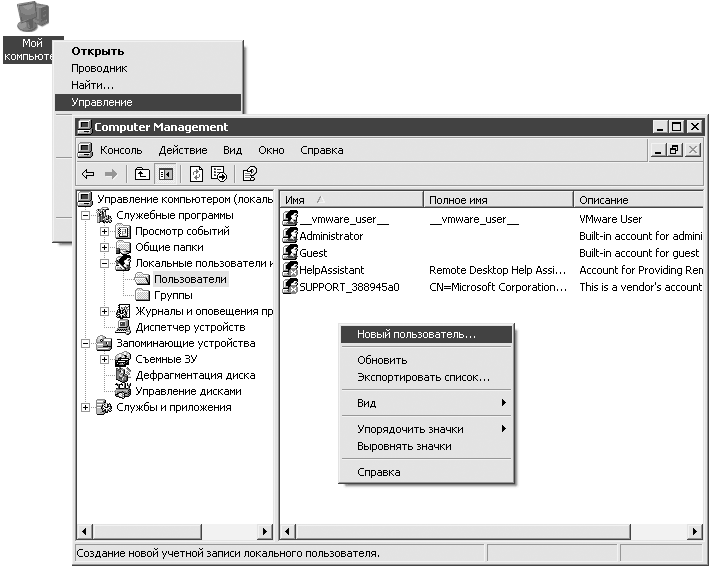Viewport: 709px width, 568px height.
Task: Choose Выровнять значки from context menu
Action: [426, 446]
